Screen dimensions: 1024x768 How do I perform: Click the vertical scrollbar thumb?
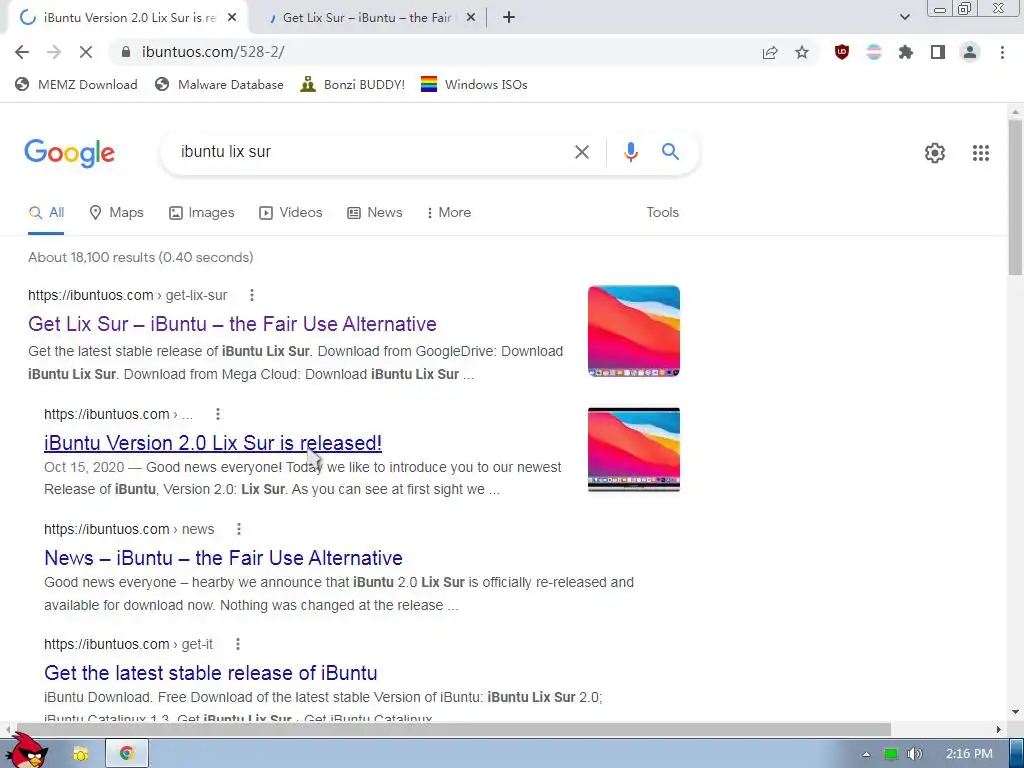click(x=1015, y=197)
